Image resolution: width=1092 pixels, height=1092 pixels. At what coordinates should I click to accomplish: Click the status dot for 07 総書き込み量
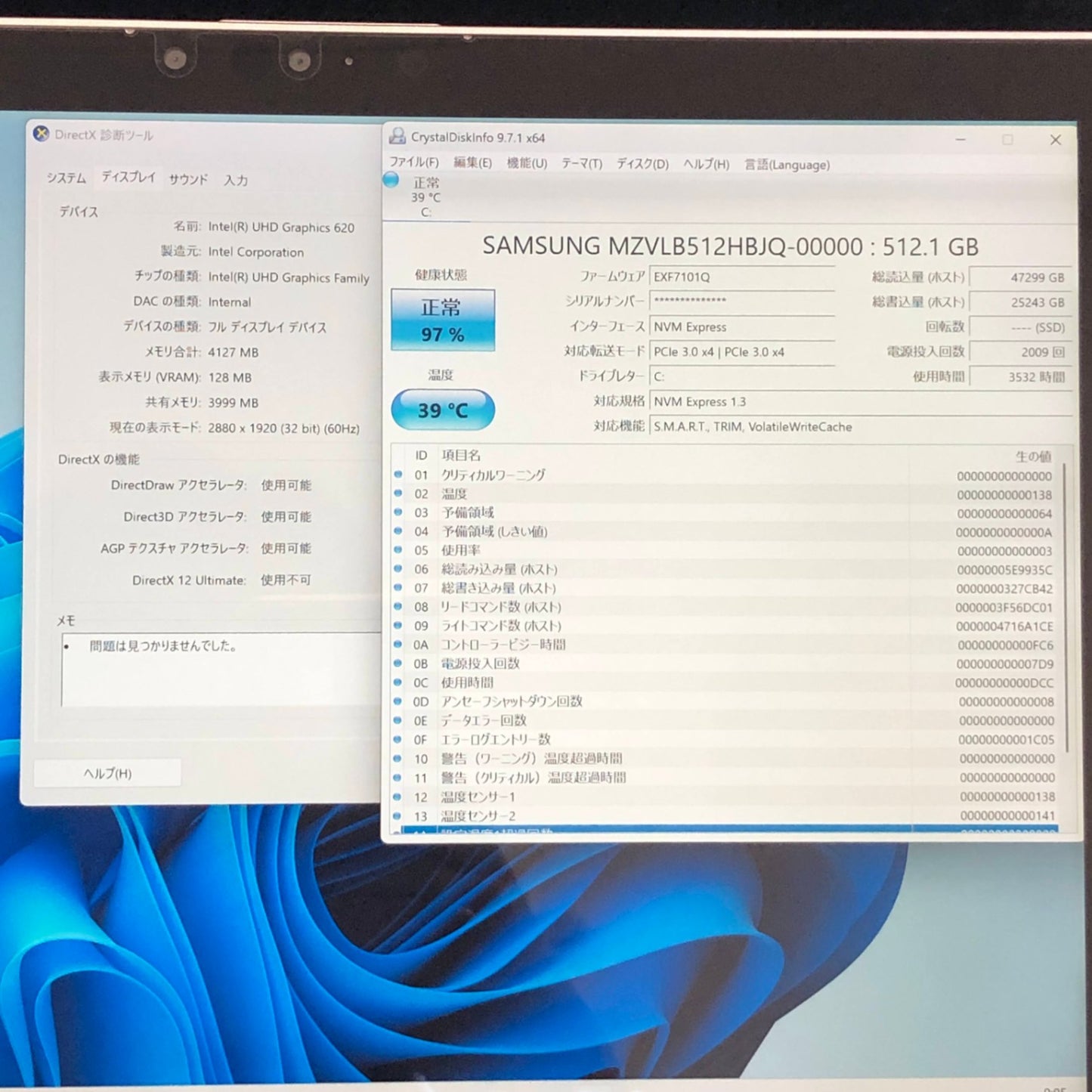coord(398,588)
